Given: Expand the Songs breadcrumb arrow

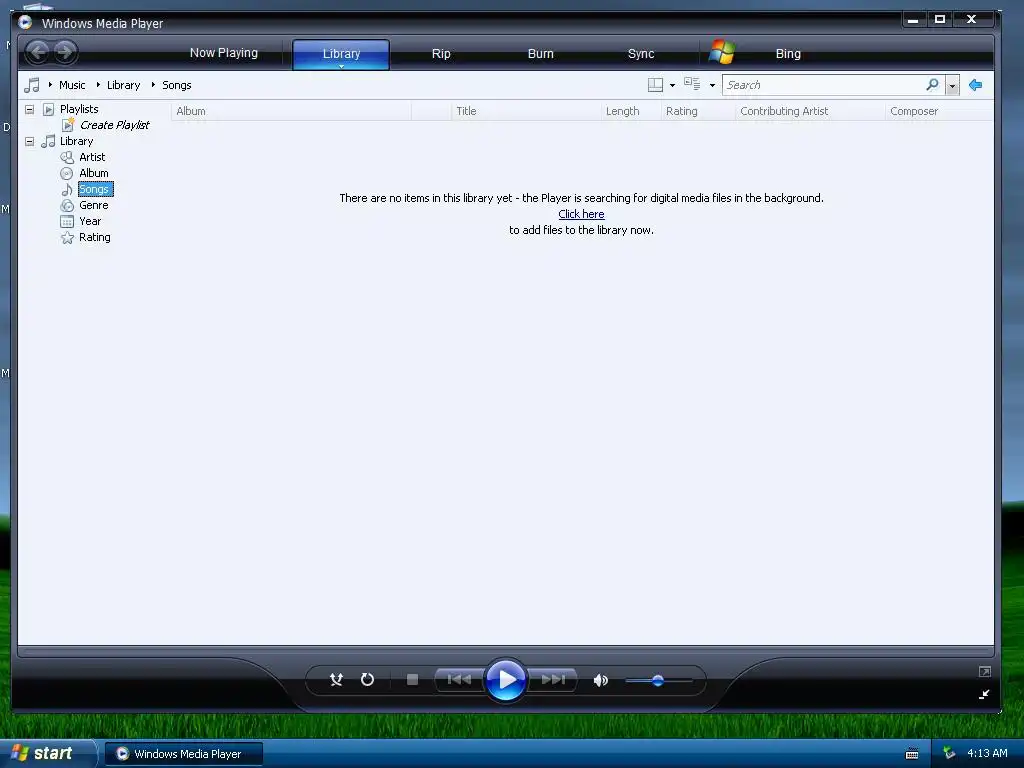Looking at the screenshot, I should [x=153, y=85].
